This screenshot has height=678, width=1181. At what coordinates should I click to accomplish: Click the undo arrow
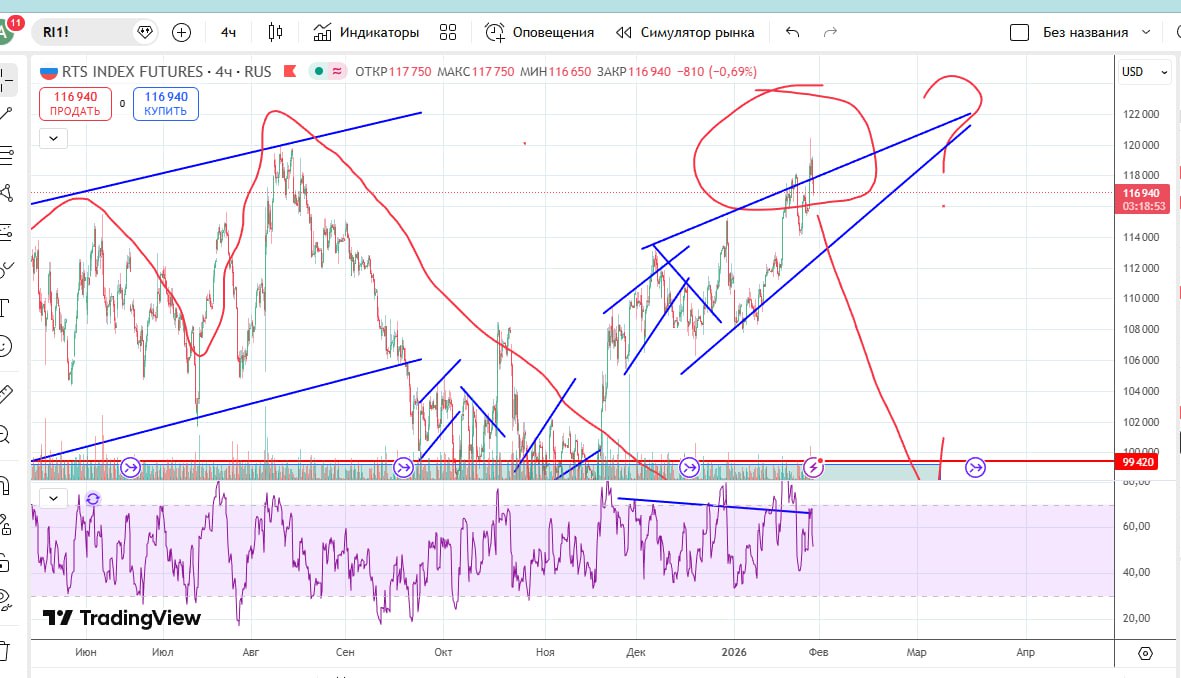point(792,32)
